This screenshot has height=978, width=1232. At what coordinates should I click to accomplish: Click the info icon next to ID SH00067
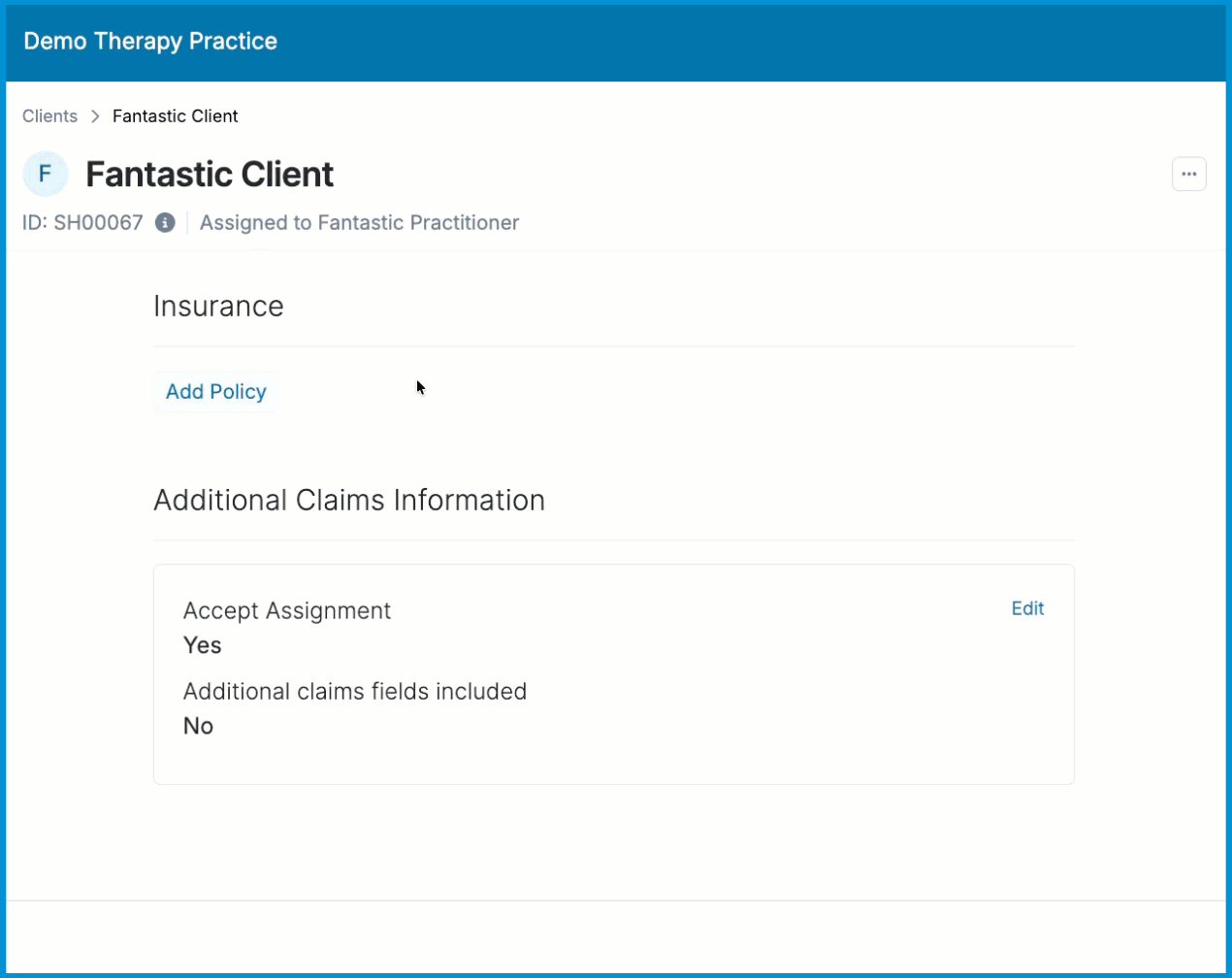165,222
